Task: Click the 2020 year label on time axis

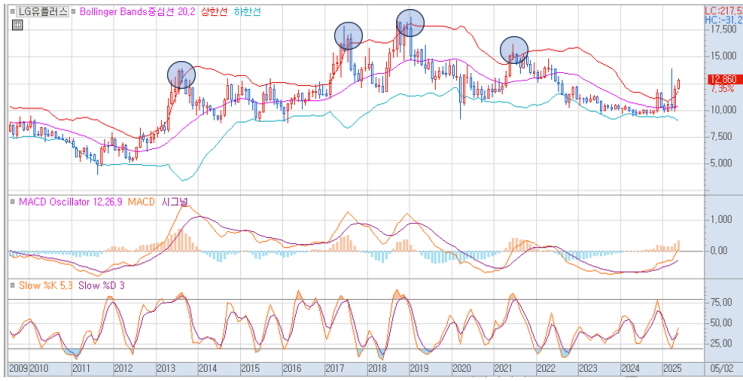Action: 461,368
